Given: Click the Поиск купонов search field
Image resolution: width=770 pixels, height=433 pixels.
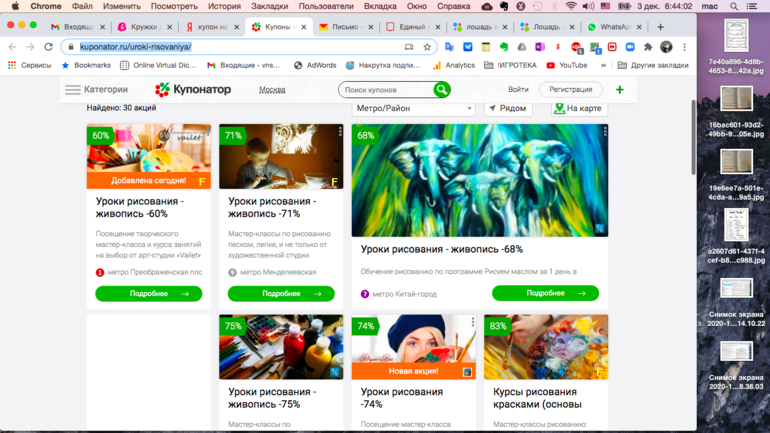Looking at the screenshot, I should 385,90.
